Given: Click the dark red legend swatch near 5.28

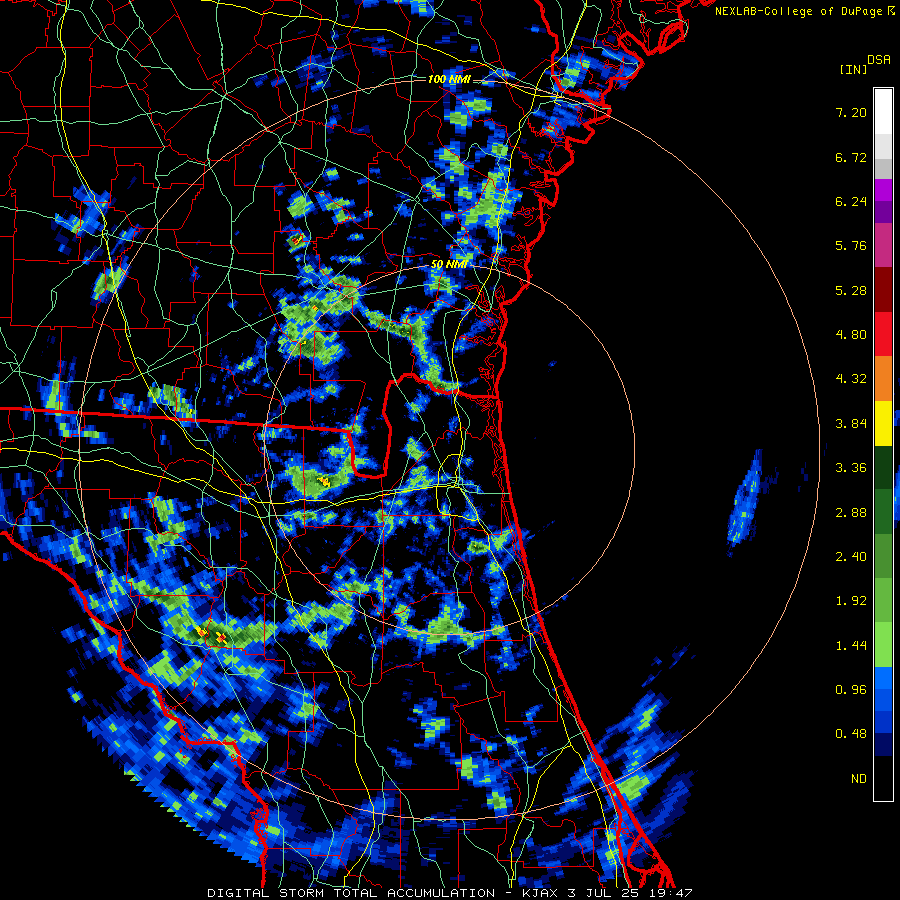Looking at the screenshot, I should 883,289.
